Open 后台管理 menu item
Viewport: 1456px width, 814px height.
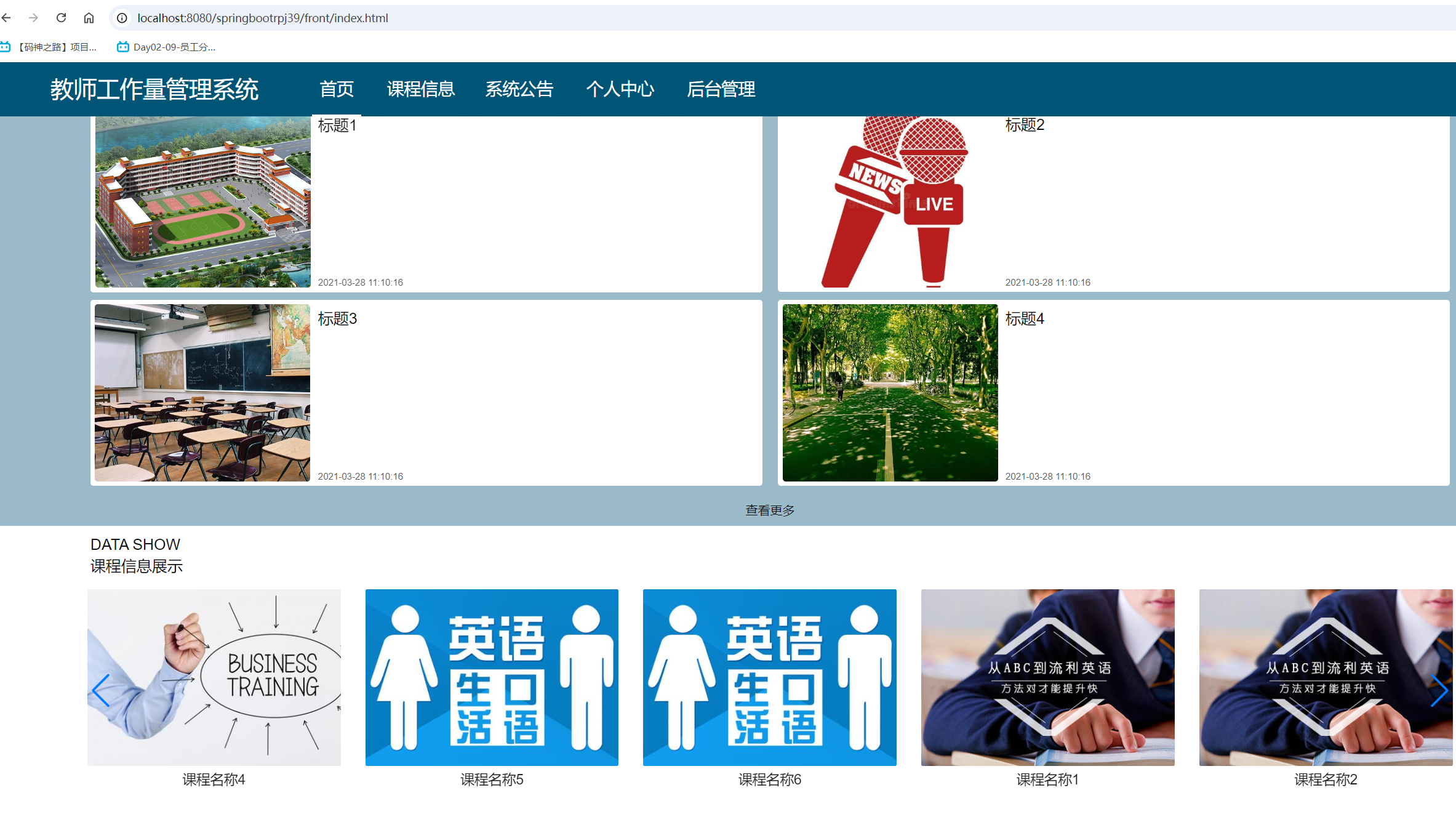pos(721,89)
